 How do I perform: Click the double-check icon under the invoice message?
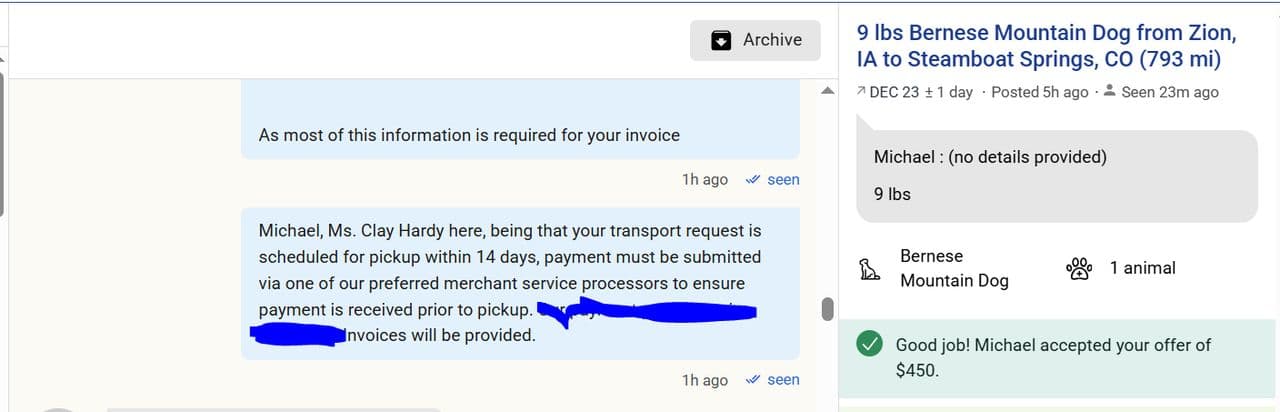753,180
